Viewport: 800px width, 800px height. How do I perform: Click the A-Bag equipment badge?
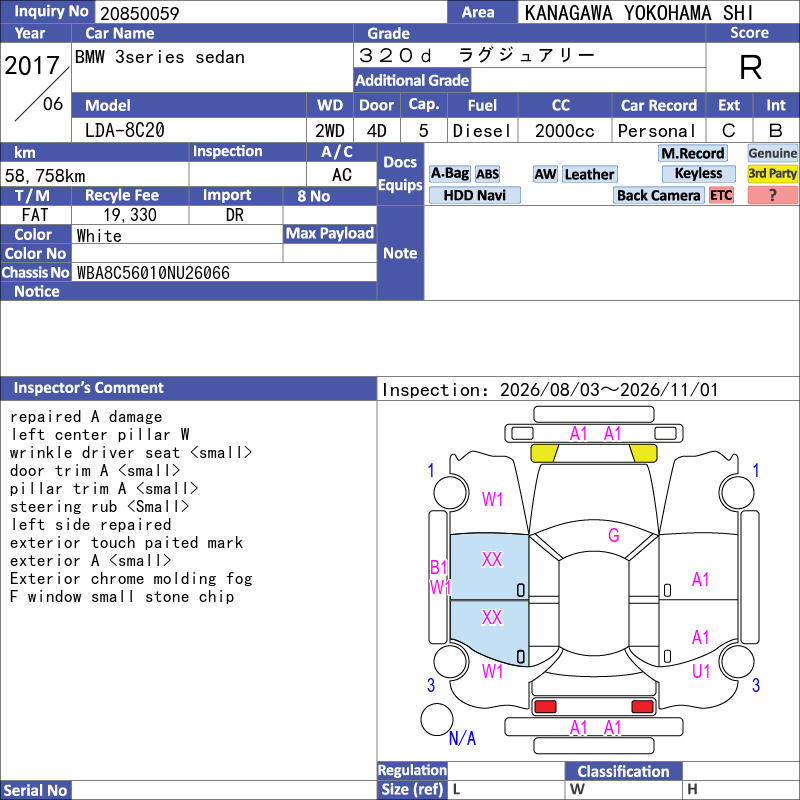(x=449, y=173)
